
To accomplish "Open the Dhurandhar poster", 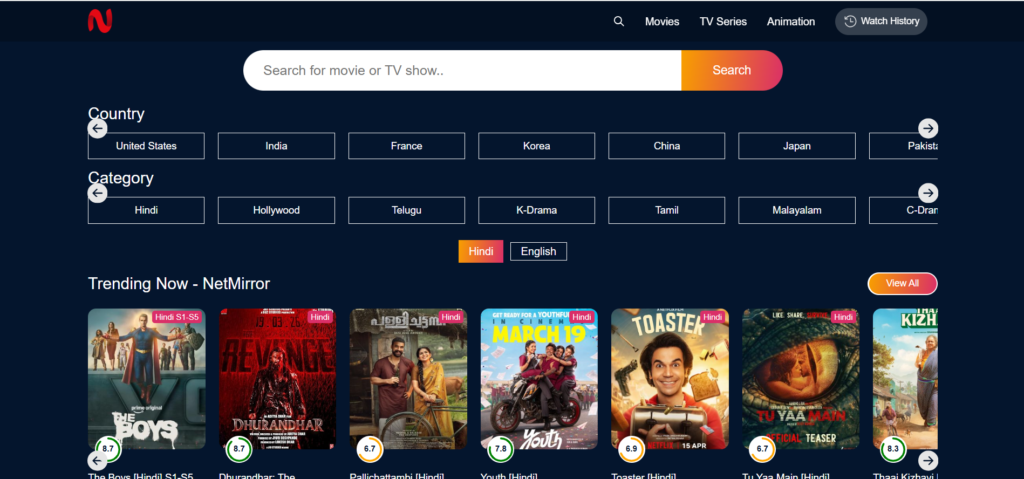I will coord(278,379).
